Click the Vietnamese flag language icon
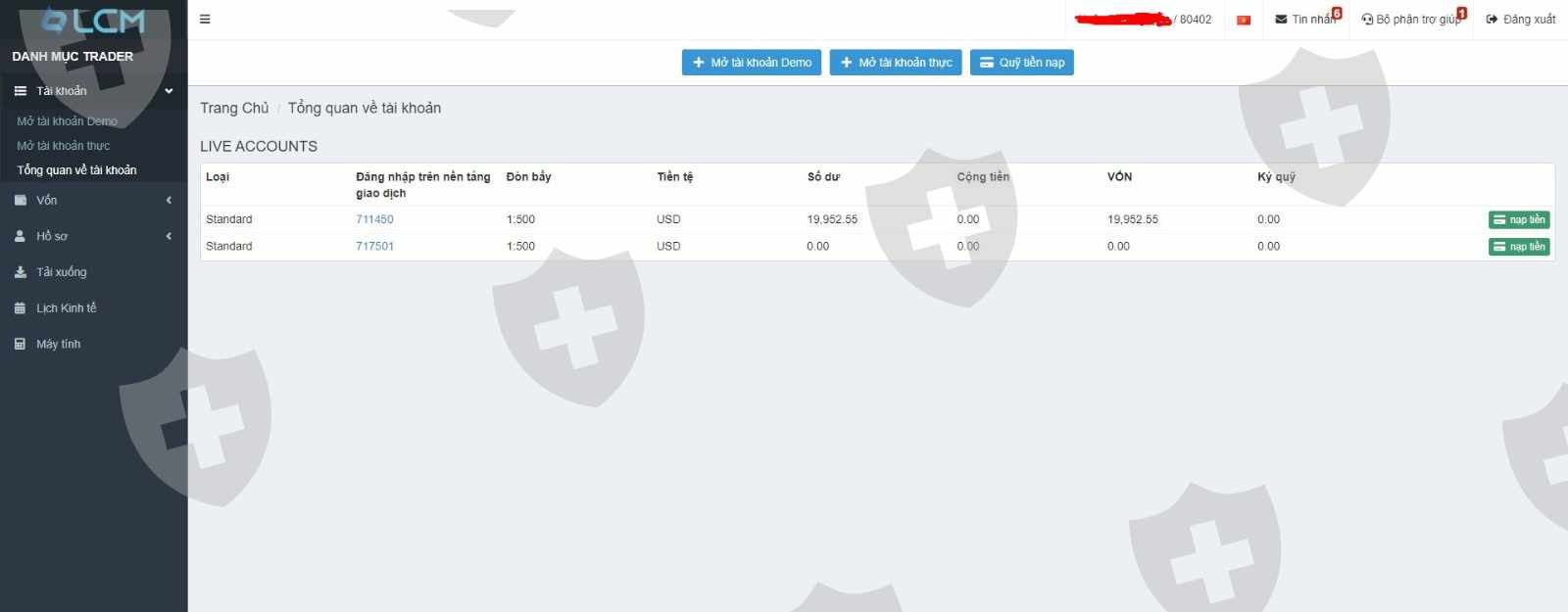 coord(1244,20)
